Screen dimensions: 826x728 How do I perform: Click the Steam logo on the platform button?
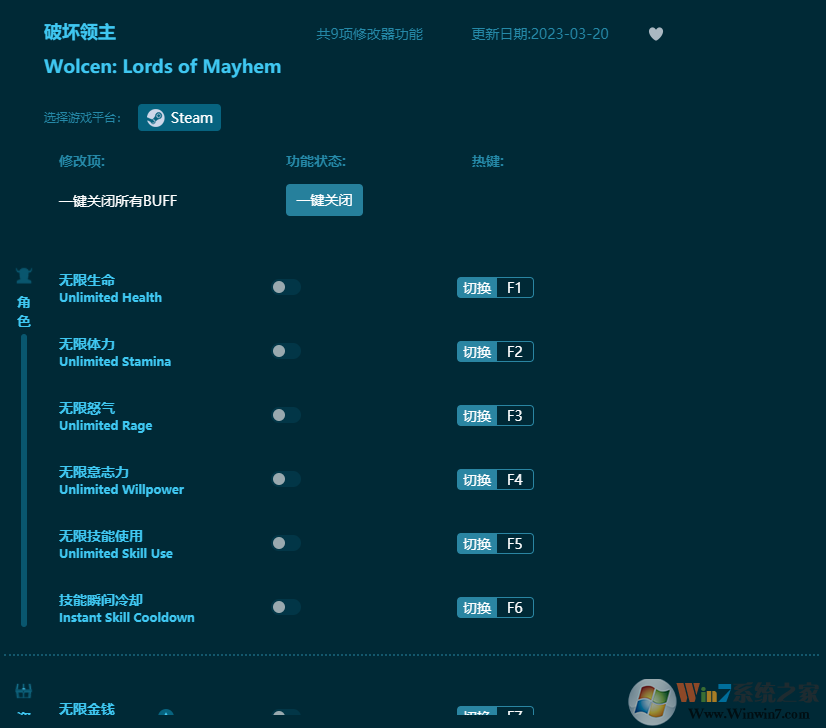tap(154, 117)
